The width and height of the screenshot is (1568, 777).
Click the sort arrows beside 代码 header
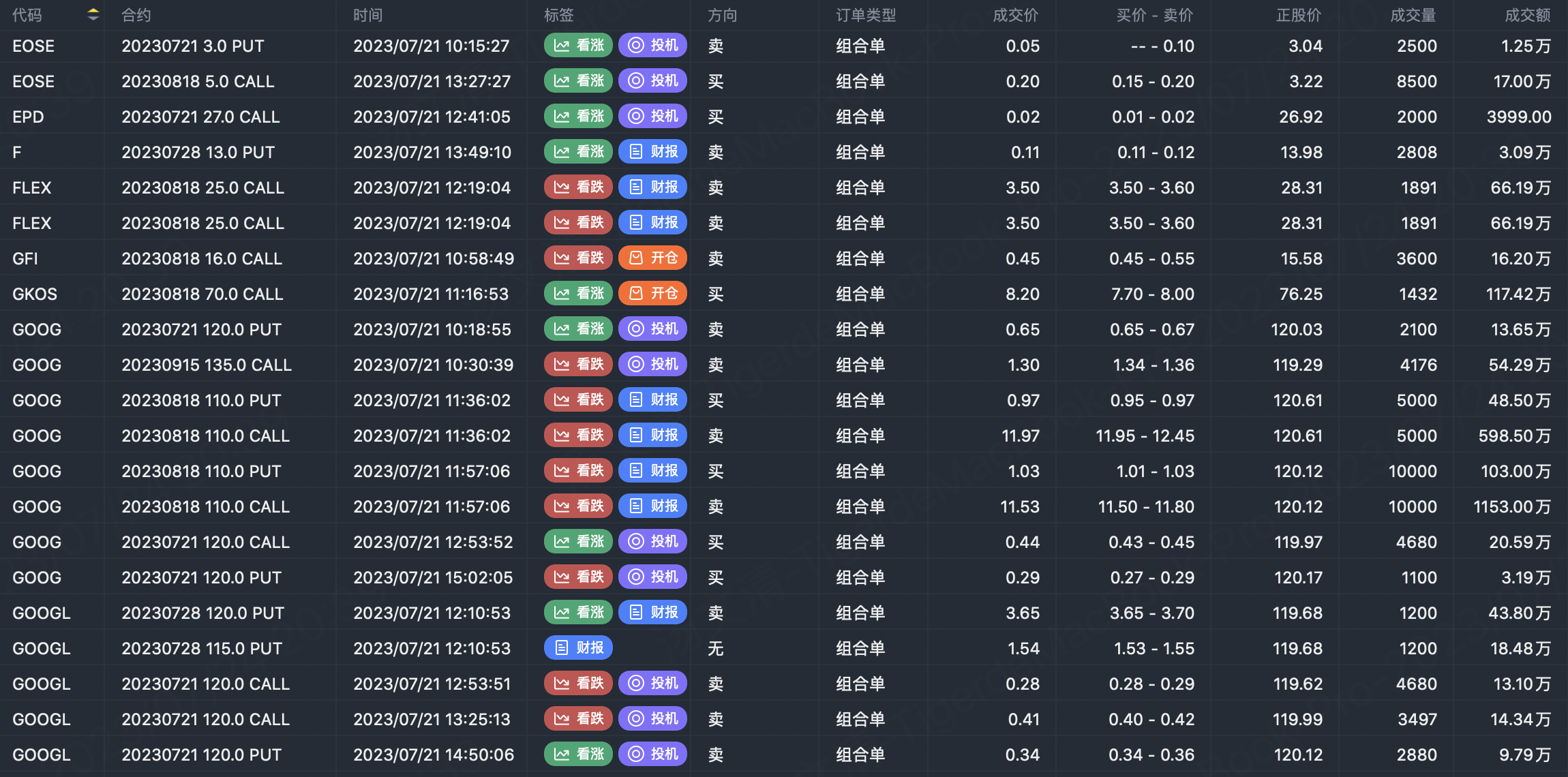pos(93,14)
